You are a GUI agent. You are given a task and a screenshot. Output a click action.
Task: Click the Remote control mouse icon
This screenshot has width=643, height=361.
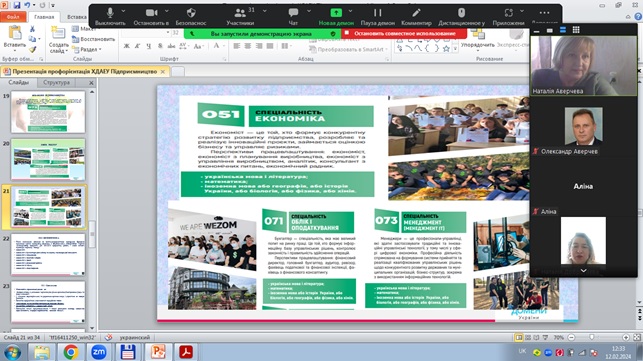pyautogui.click(x=461, y=16)
